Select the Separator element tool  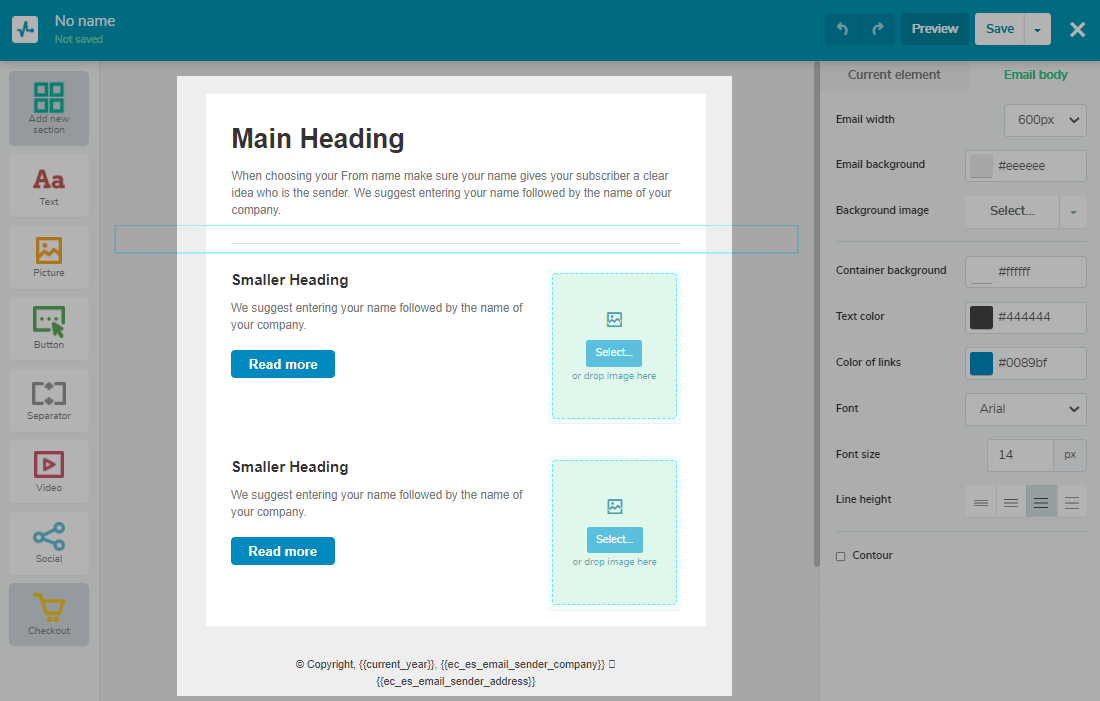(x=48, y=399)
